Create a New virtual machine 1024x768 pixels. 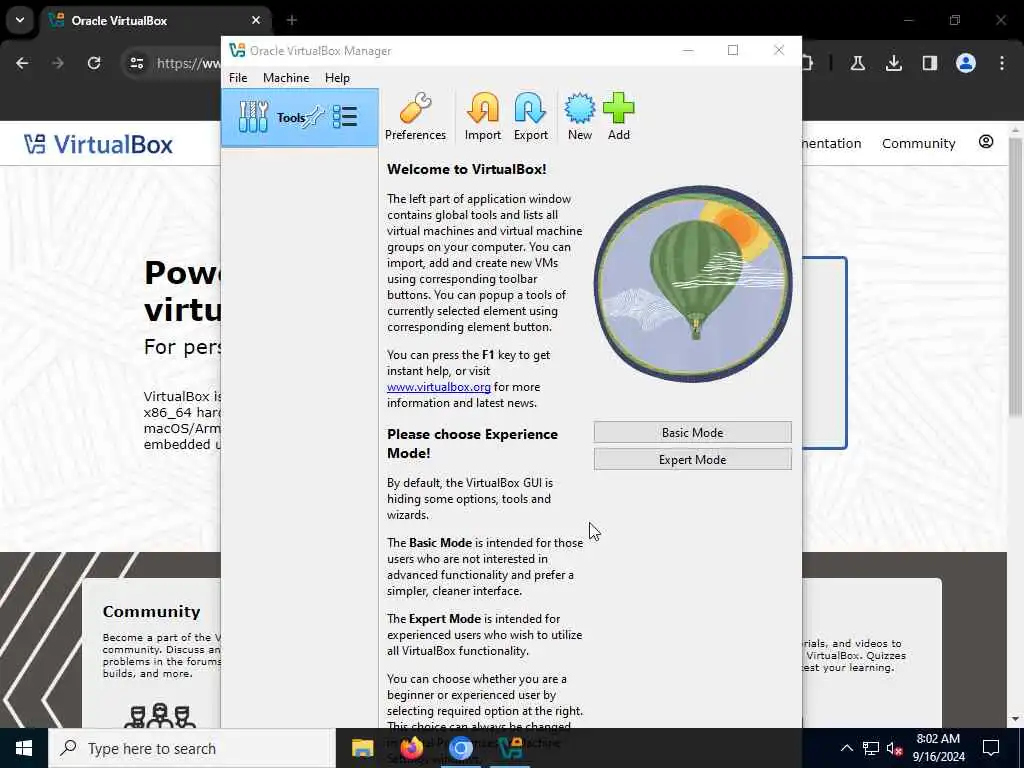pyautogui.click(x=579, y=116)
